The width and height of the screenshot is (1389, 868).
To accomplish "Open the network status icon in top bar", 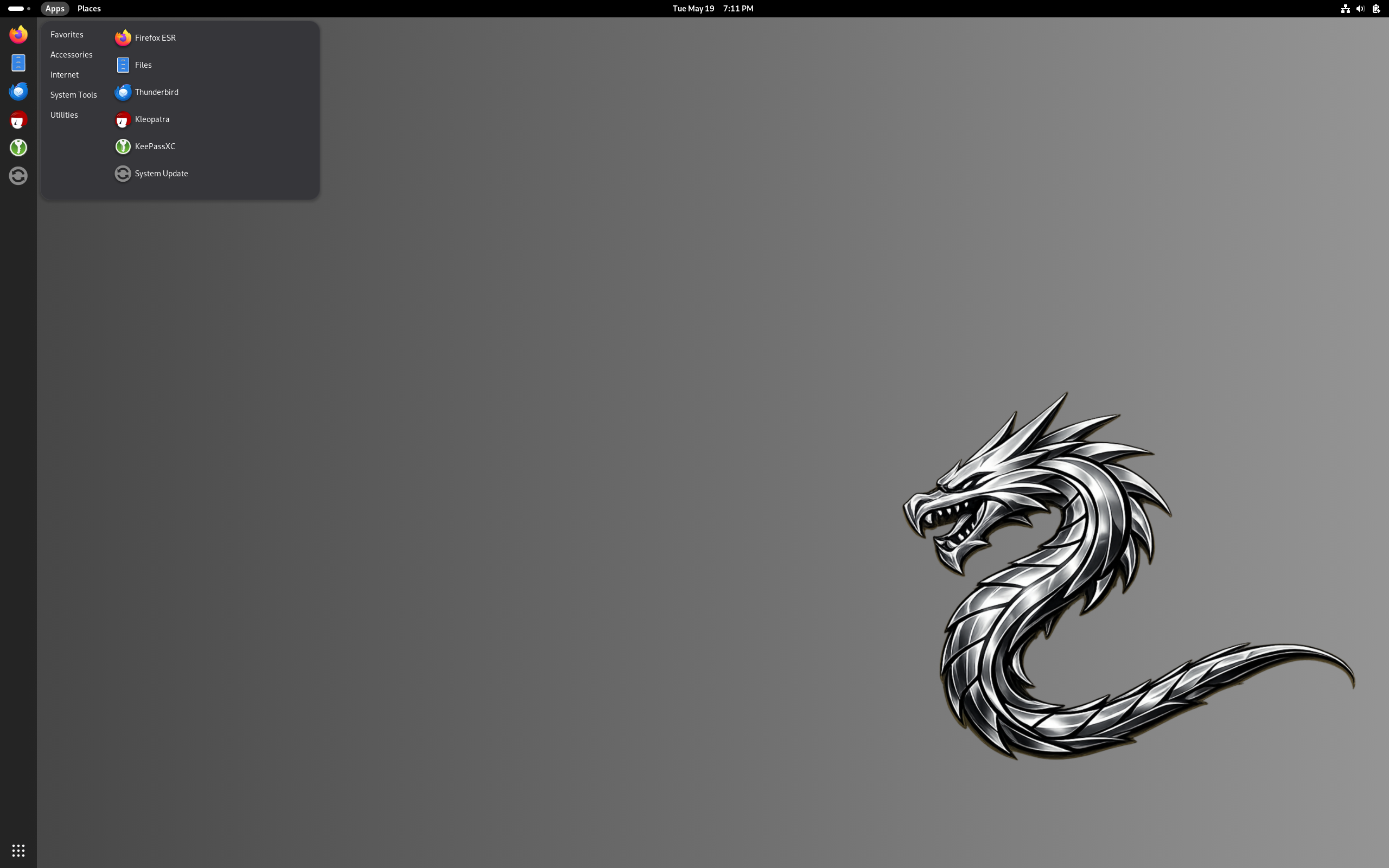I will [x=1345, y=9].
